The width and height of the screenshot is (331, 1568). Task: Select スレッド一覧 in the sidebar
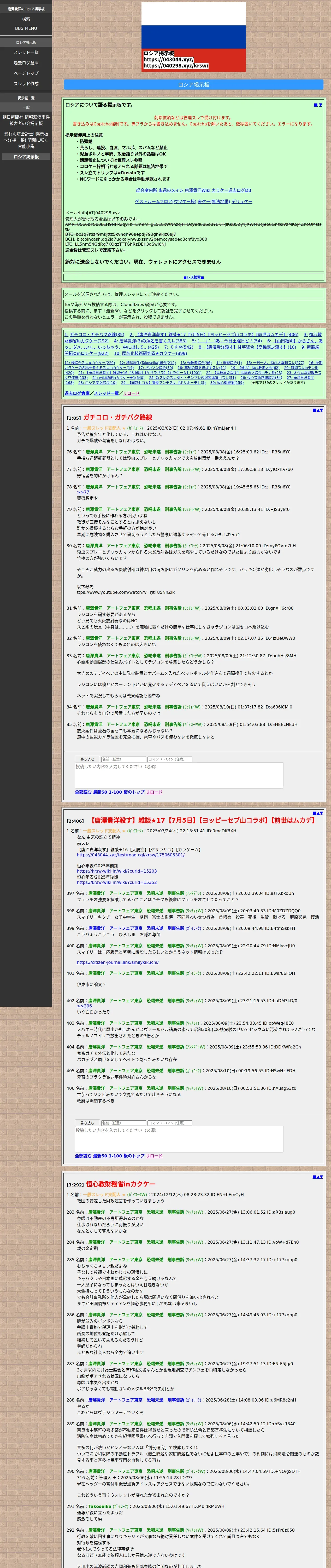(x=26, y=52)
